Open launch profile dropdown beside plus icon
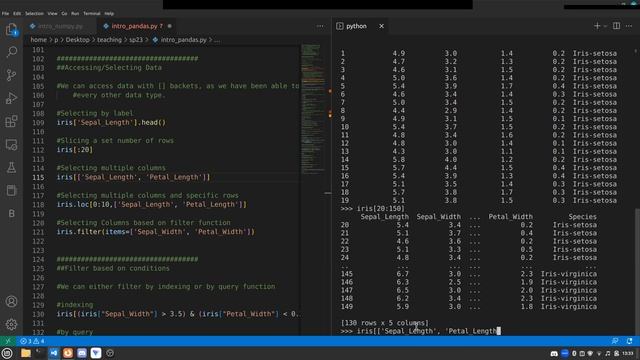This screenshot has width=640, height=360. [605, 26]
